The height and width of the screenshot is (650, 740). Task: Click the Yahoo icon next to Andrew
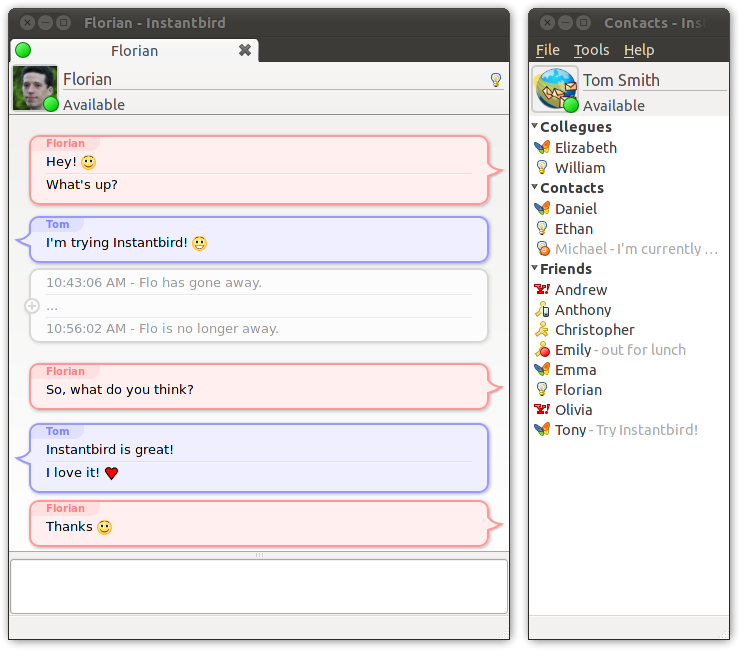click(x=542, y=289)
